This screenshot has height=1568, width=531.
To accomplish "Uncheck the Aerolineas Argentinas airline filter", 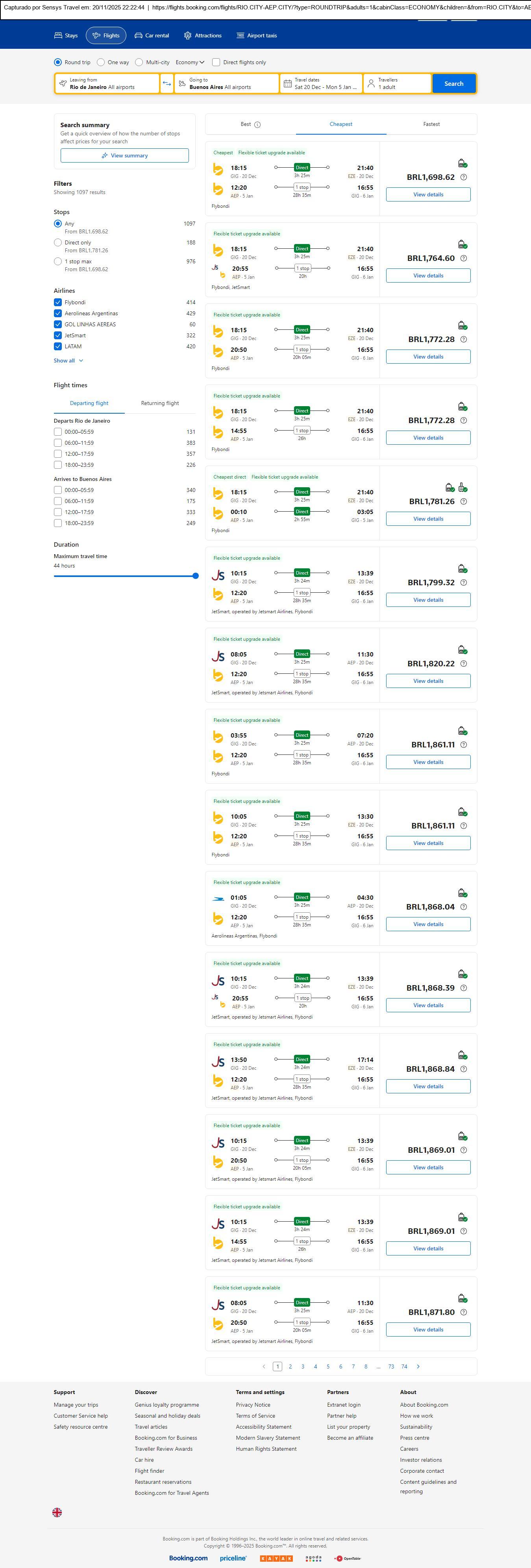I will [58, 313].
